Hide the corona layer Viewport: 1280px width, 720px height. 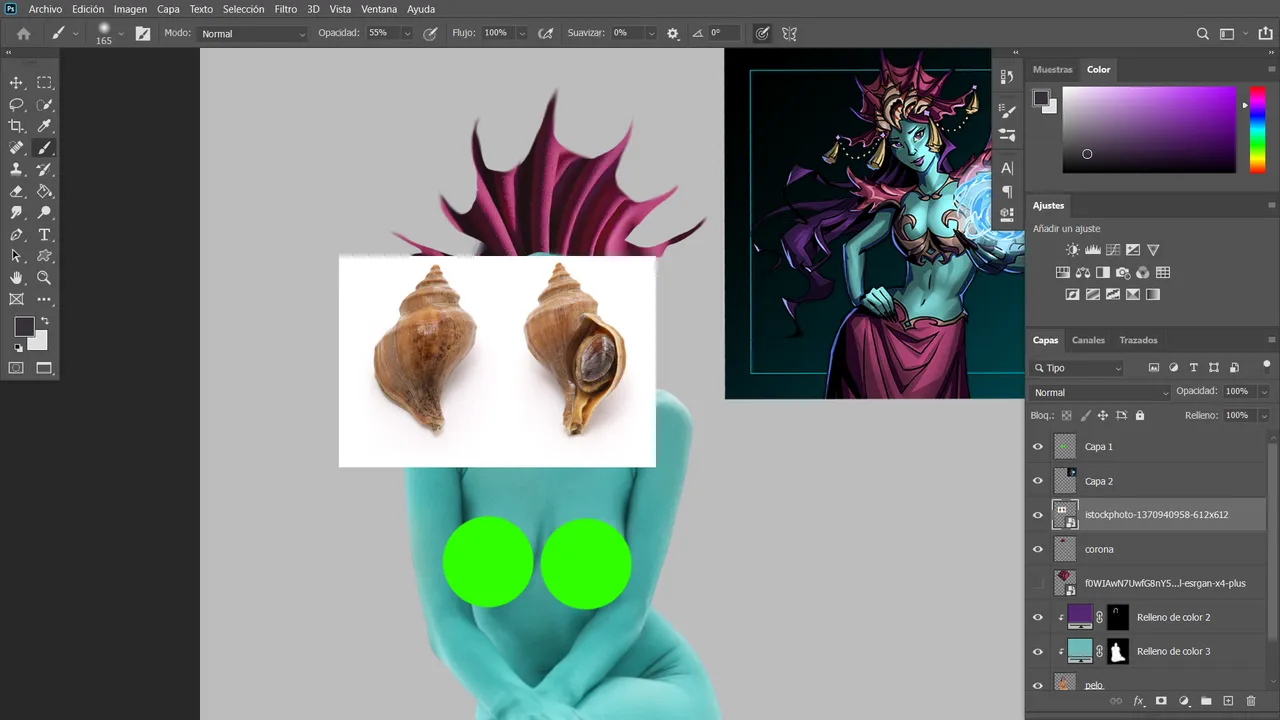click(1037, 549)
